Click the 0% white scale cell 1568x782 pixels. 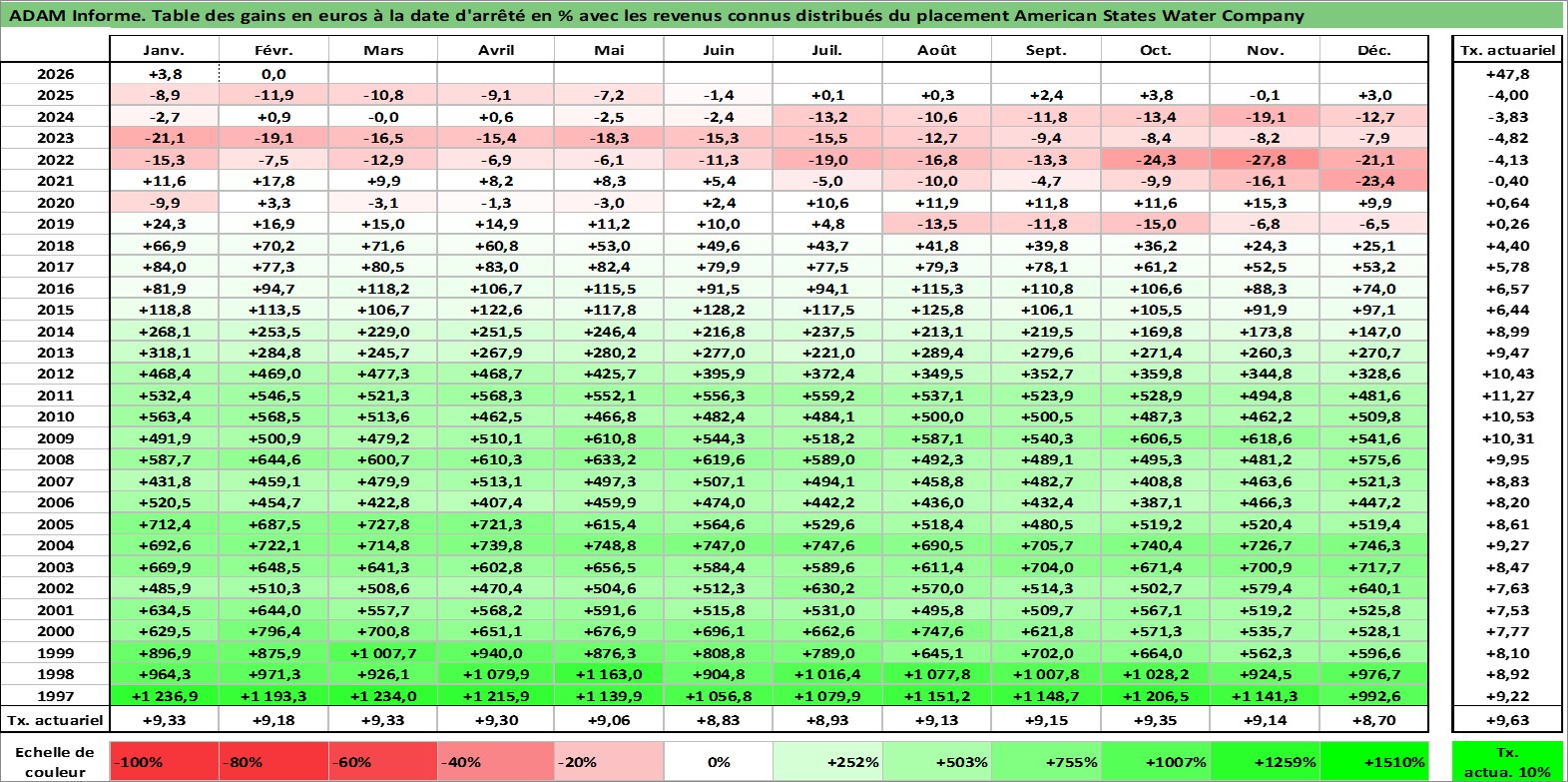719,761
